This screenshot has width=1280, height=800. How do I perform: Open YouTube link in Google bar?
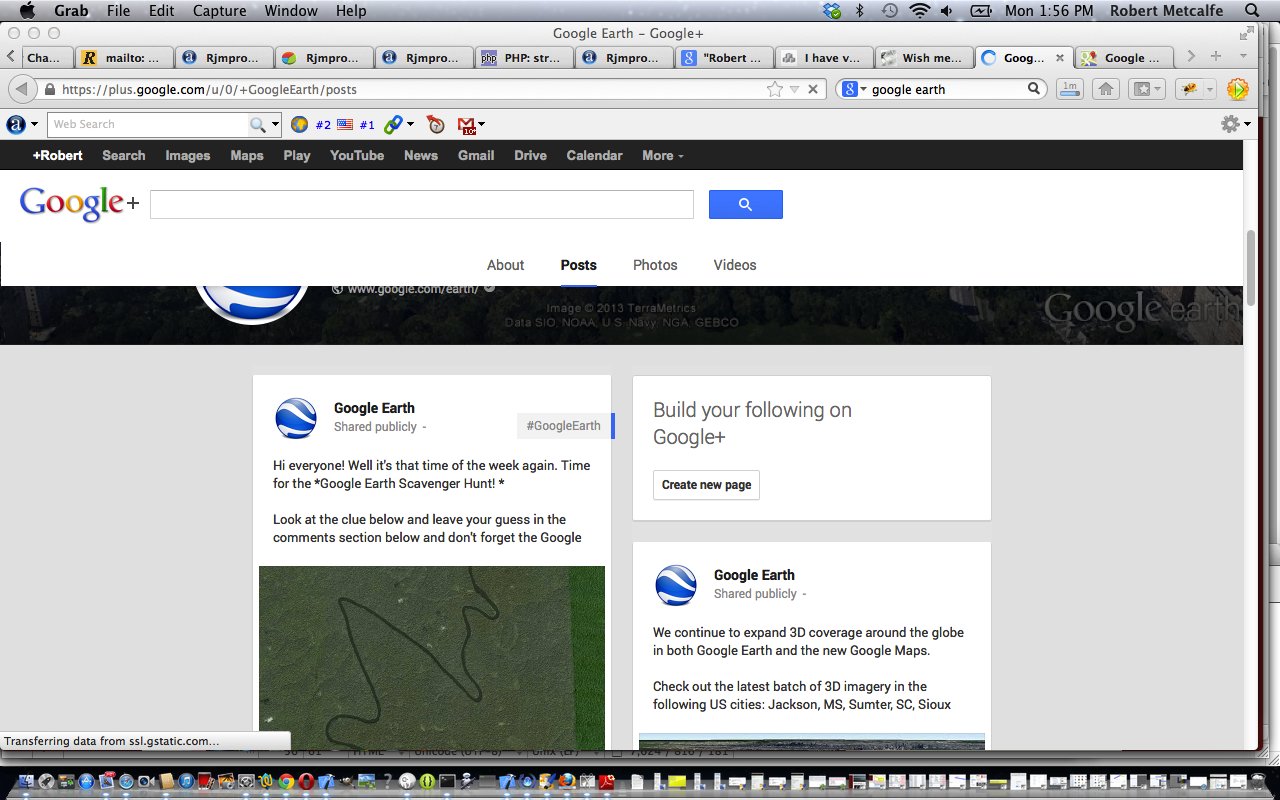click(x=357, y=155)
